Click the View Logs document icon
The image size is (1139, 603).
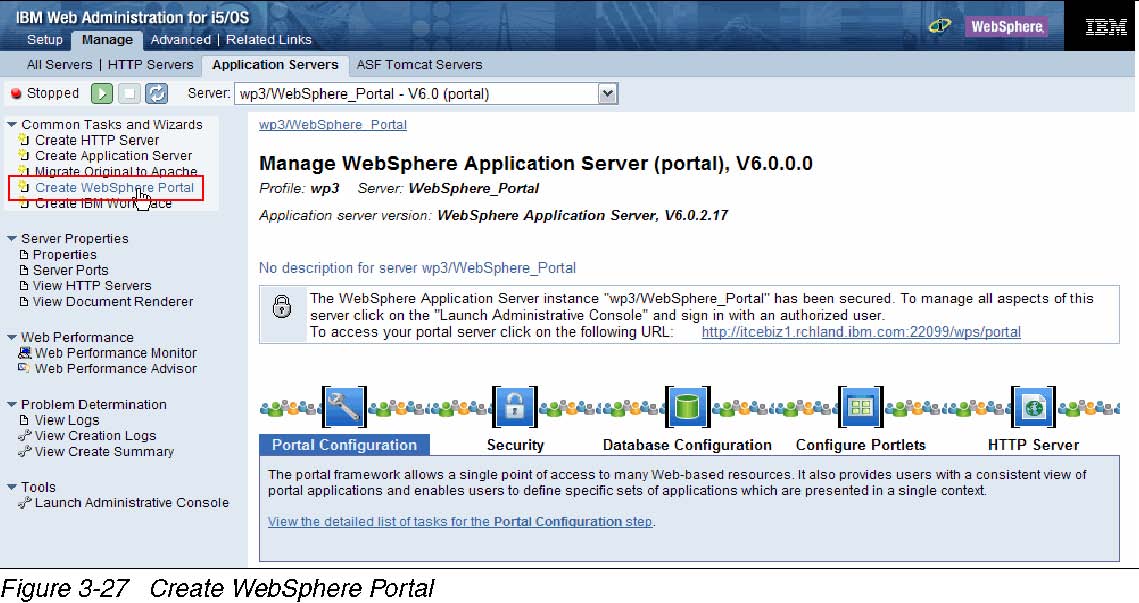pyautogui.click(x=24, y=420)
